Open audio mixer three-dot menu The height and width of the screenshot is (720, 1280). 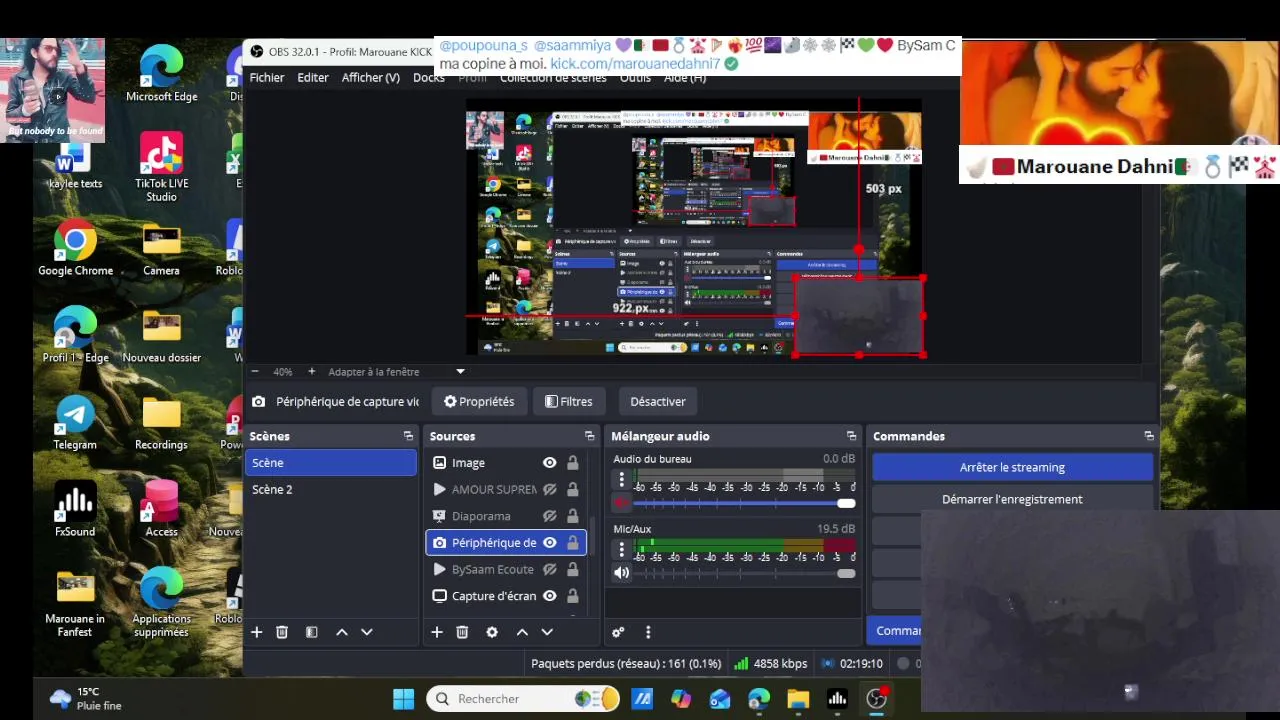648,632
